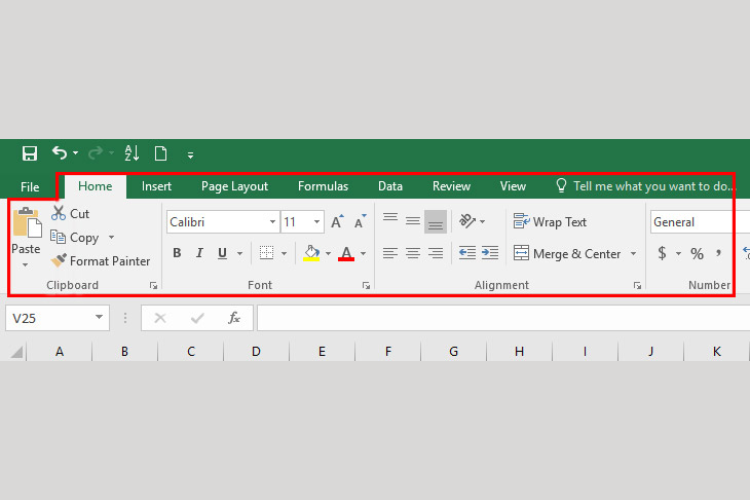The width and height of the screenshot is (750, 500).
Task: Apply the yellow fill color
Action: (x=311, y=253)
